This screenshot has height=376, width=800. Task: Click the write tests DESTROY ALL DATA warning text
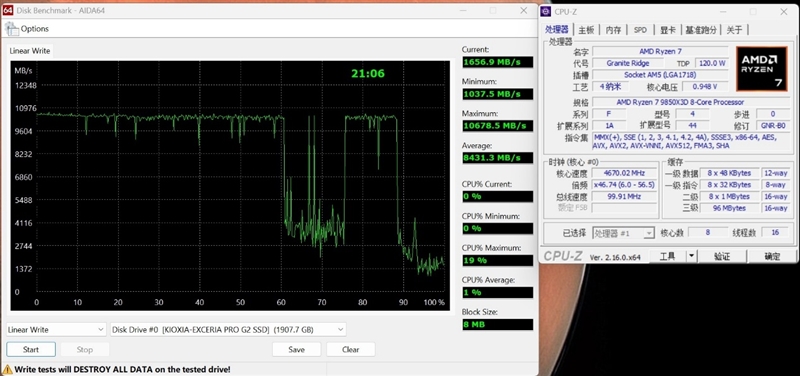pos(122,369)
